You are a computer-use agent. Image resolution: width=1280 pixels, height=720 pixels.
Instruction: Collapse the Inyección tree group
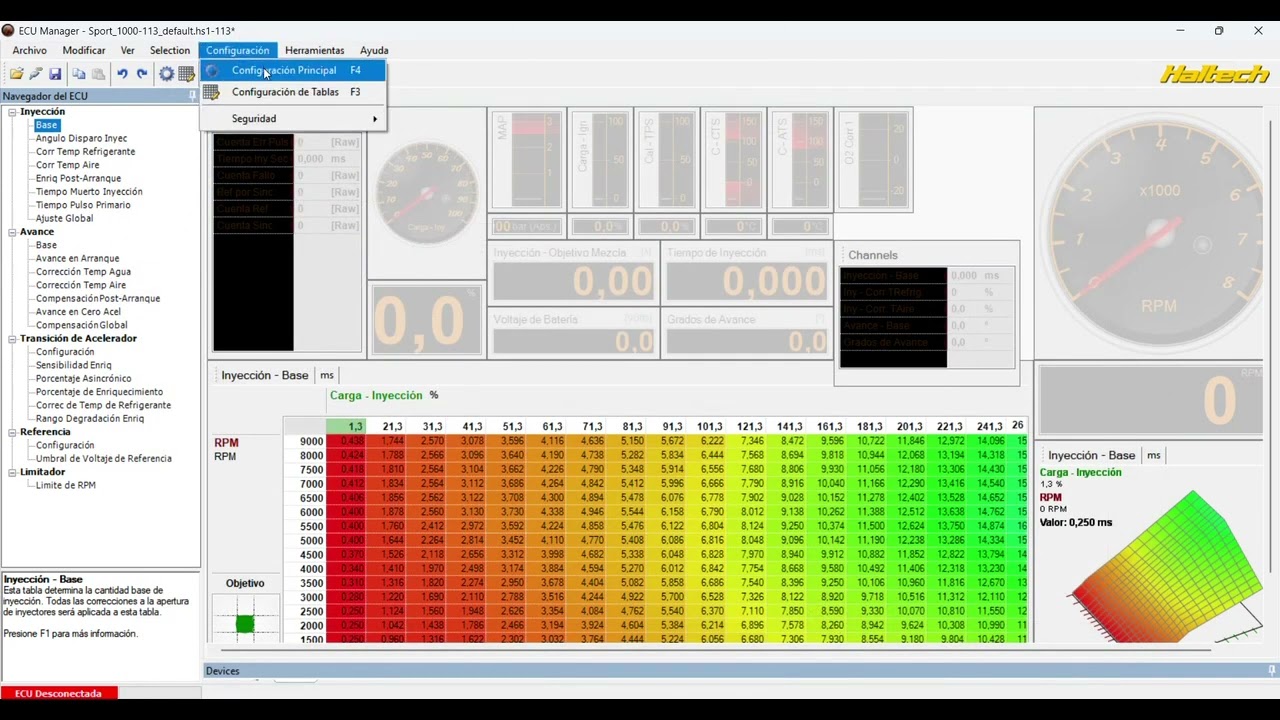click(13, 112)
